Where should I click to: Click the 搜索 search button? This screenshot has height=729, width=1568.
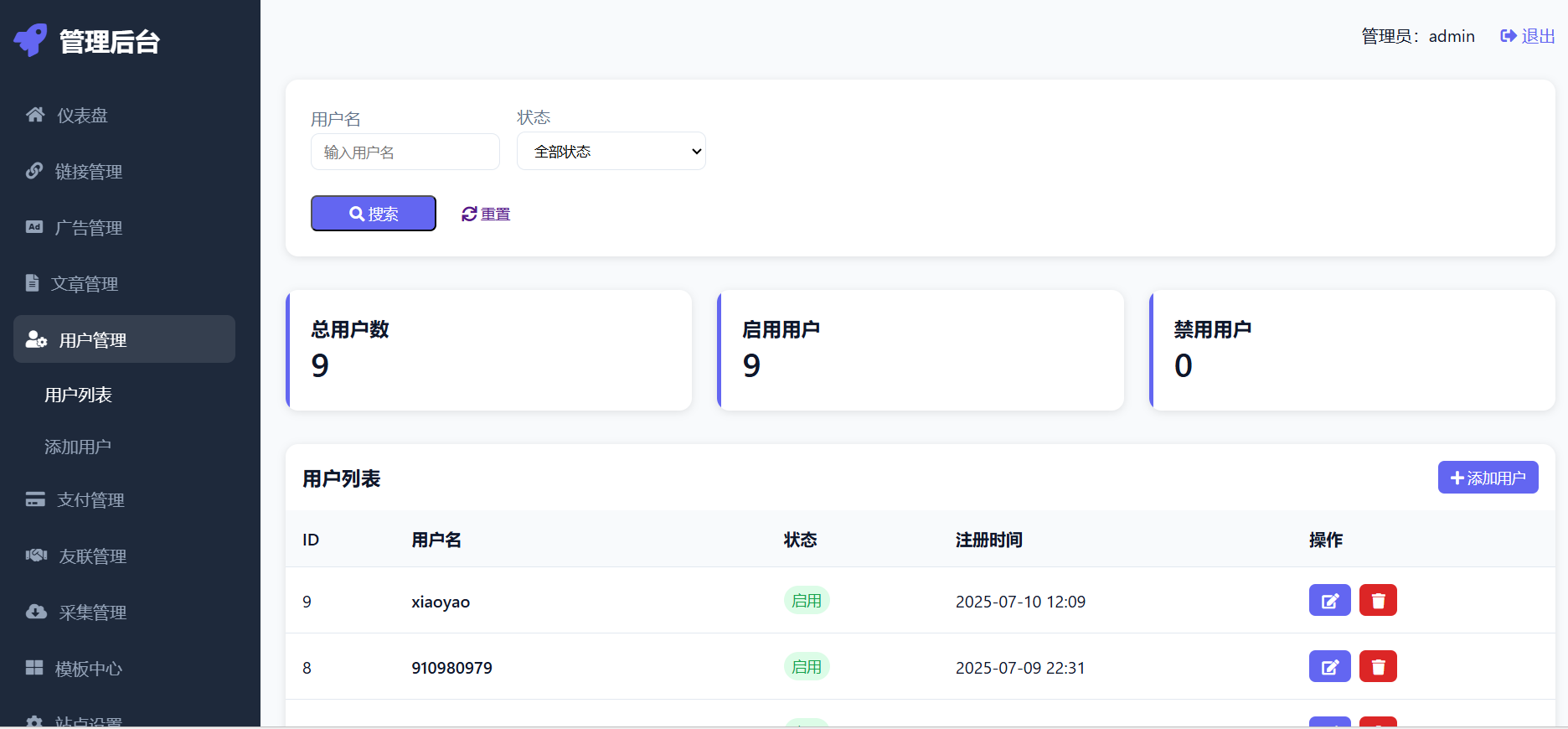tap(374, 213)
